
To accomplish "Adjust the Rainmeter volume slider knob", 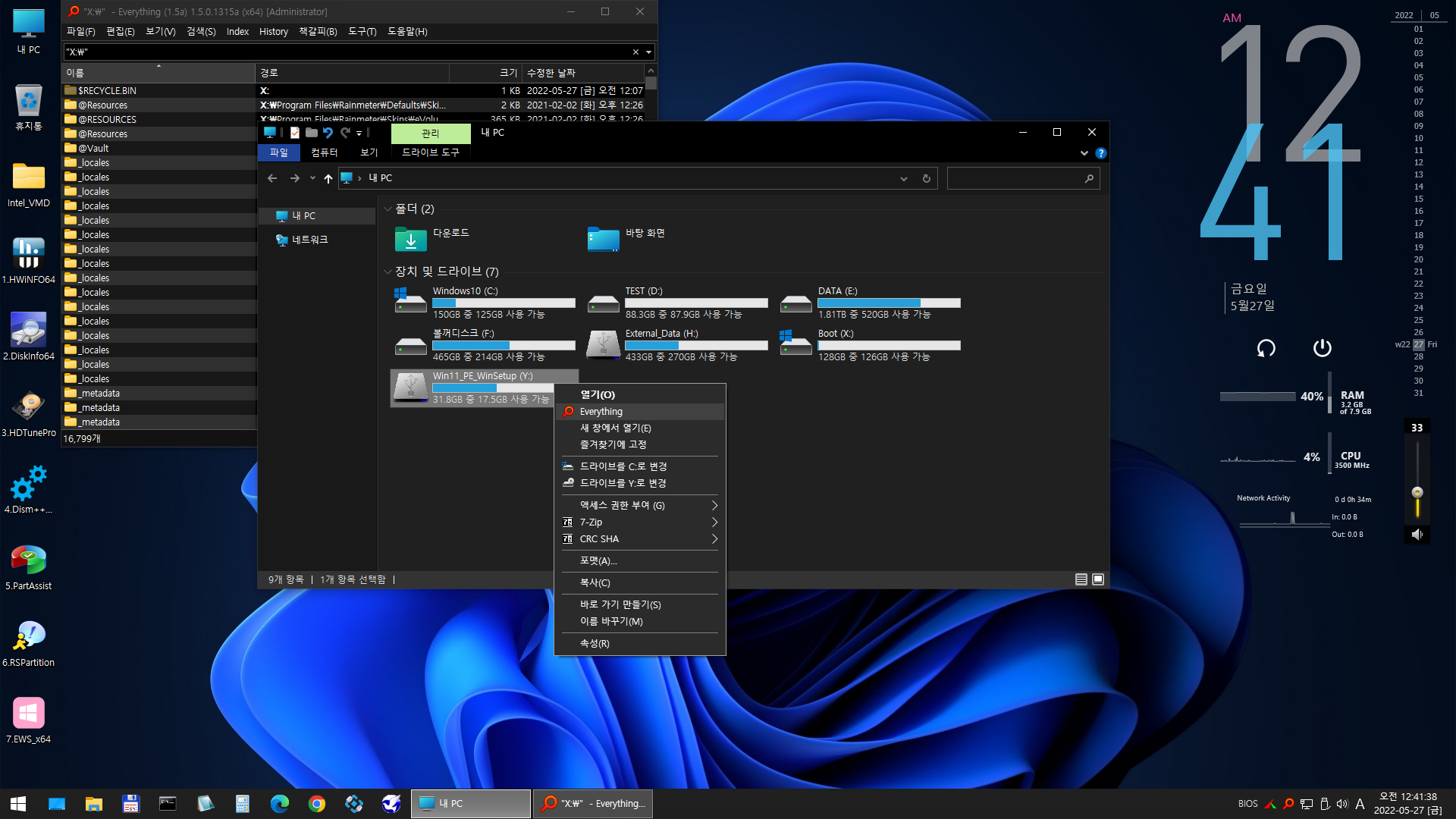I will (1417, 493).
